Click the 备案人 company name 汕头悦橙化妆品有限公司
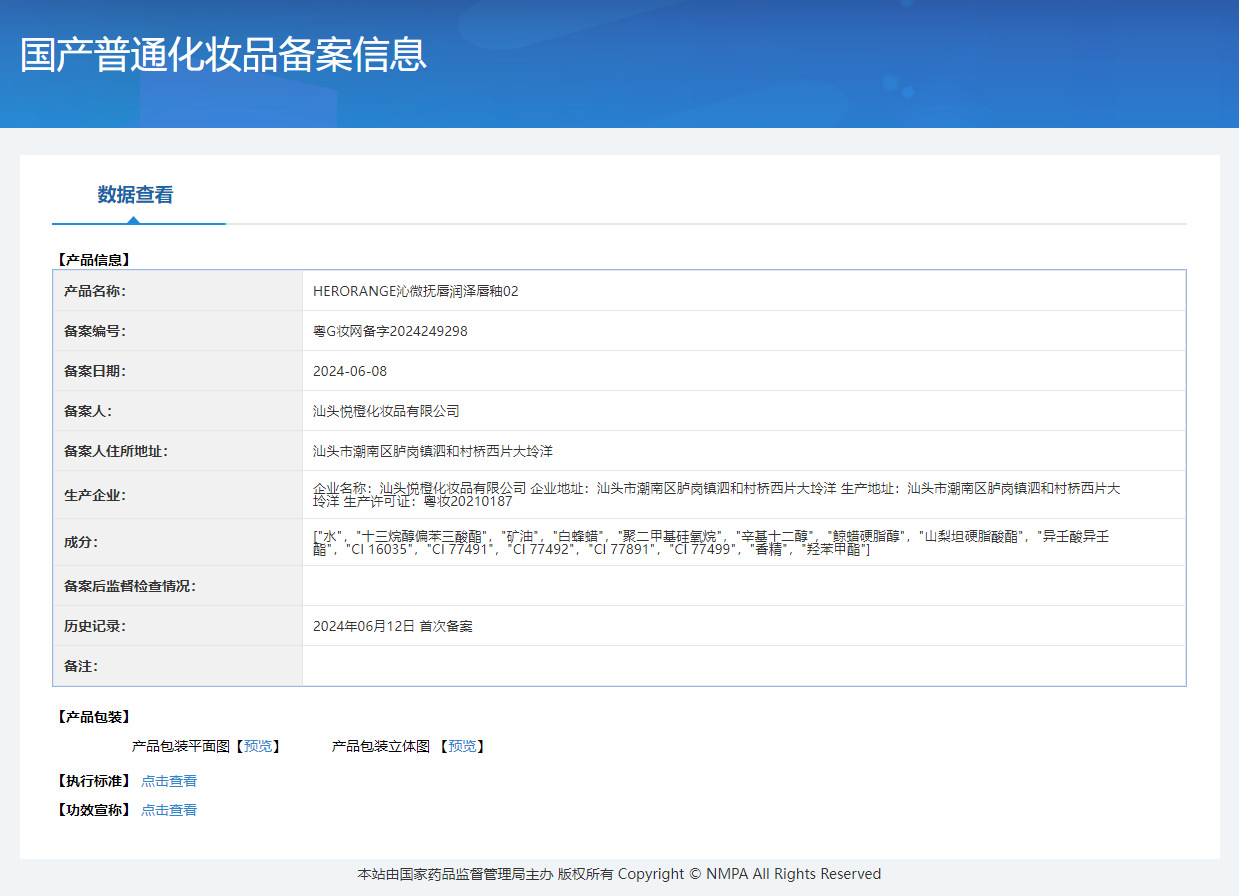The width and height of the screenshot is (1239, 896). click(x=386, y=411)
